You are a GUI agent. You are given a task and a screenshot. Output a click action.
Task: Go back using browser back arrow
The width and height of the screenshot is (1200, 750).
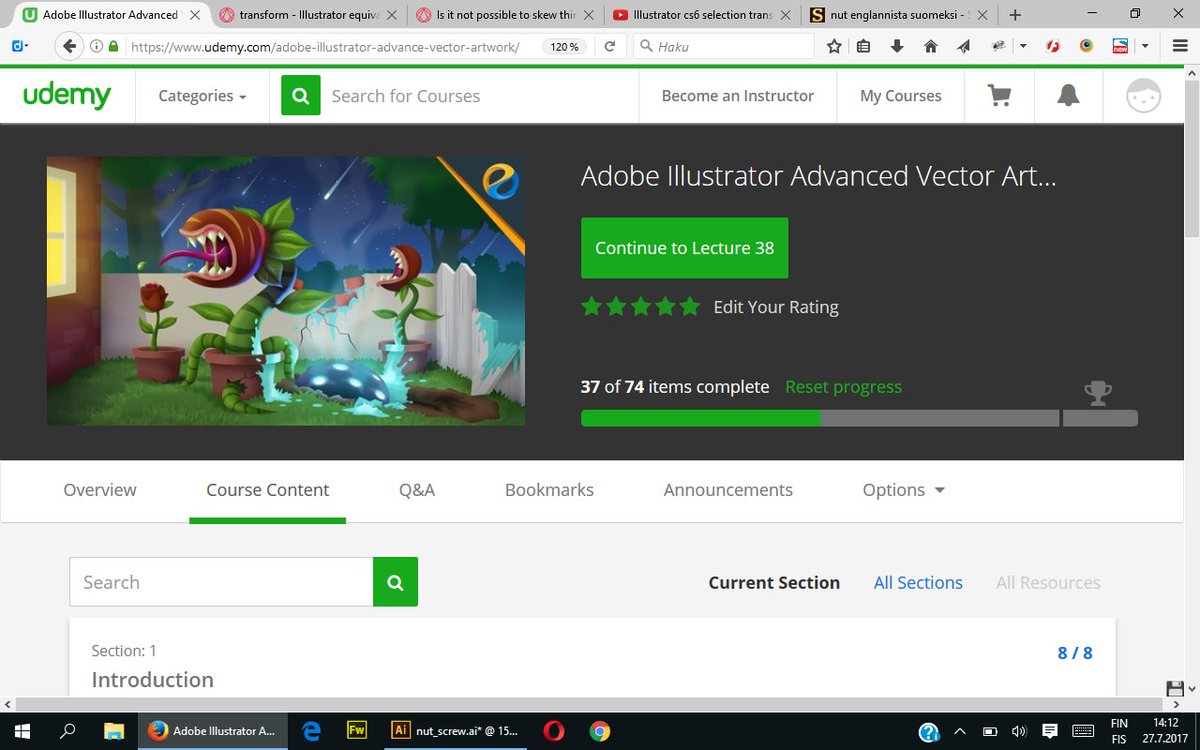[x=69, y=46]
